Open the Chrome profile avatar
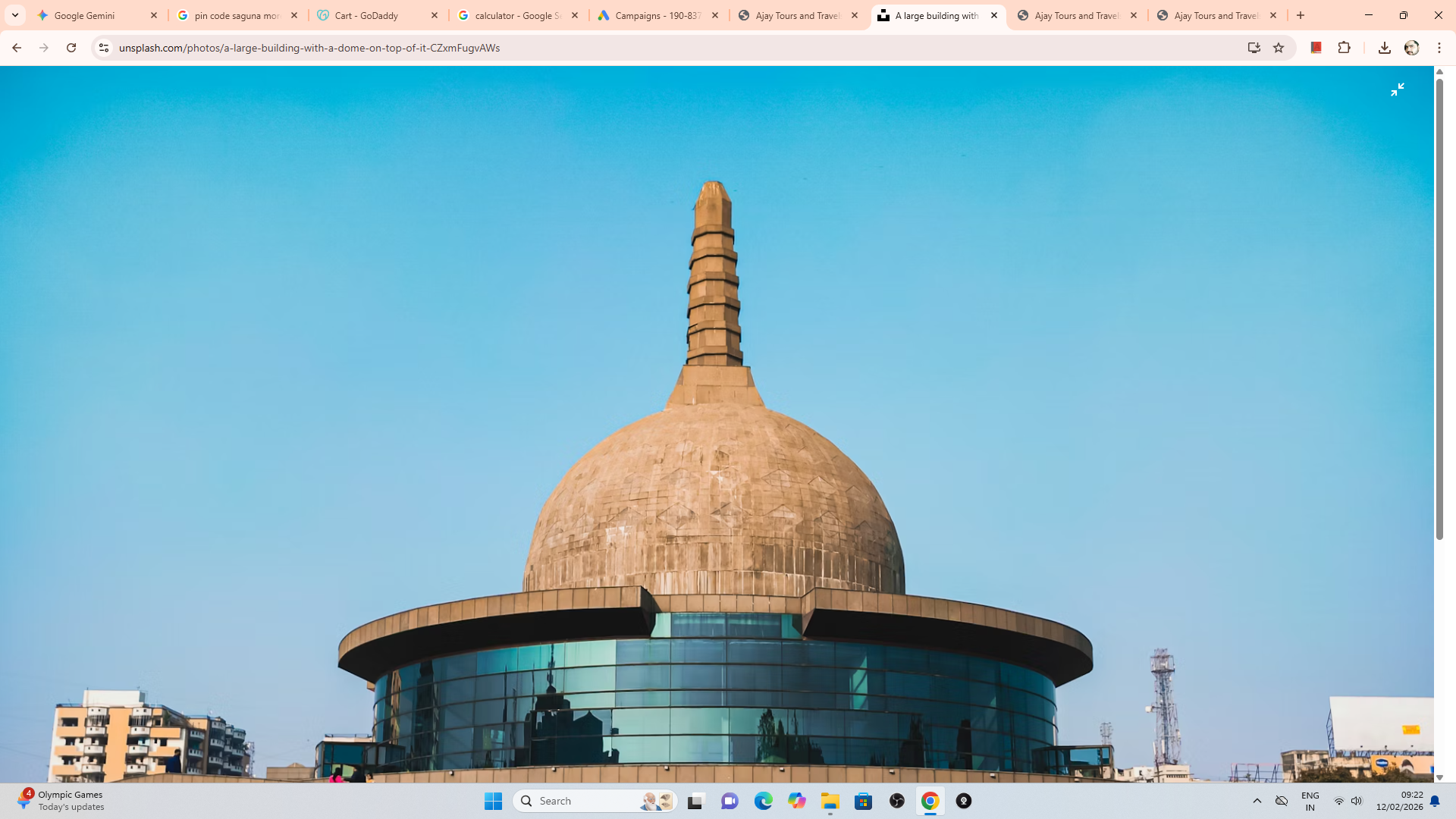This screenshot has height=819, width=1456. [x=1413, y=48]
